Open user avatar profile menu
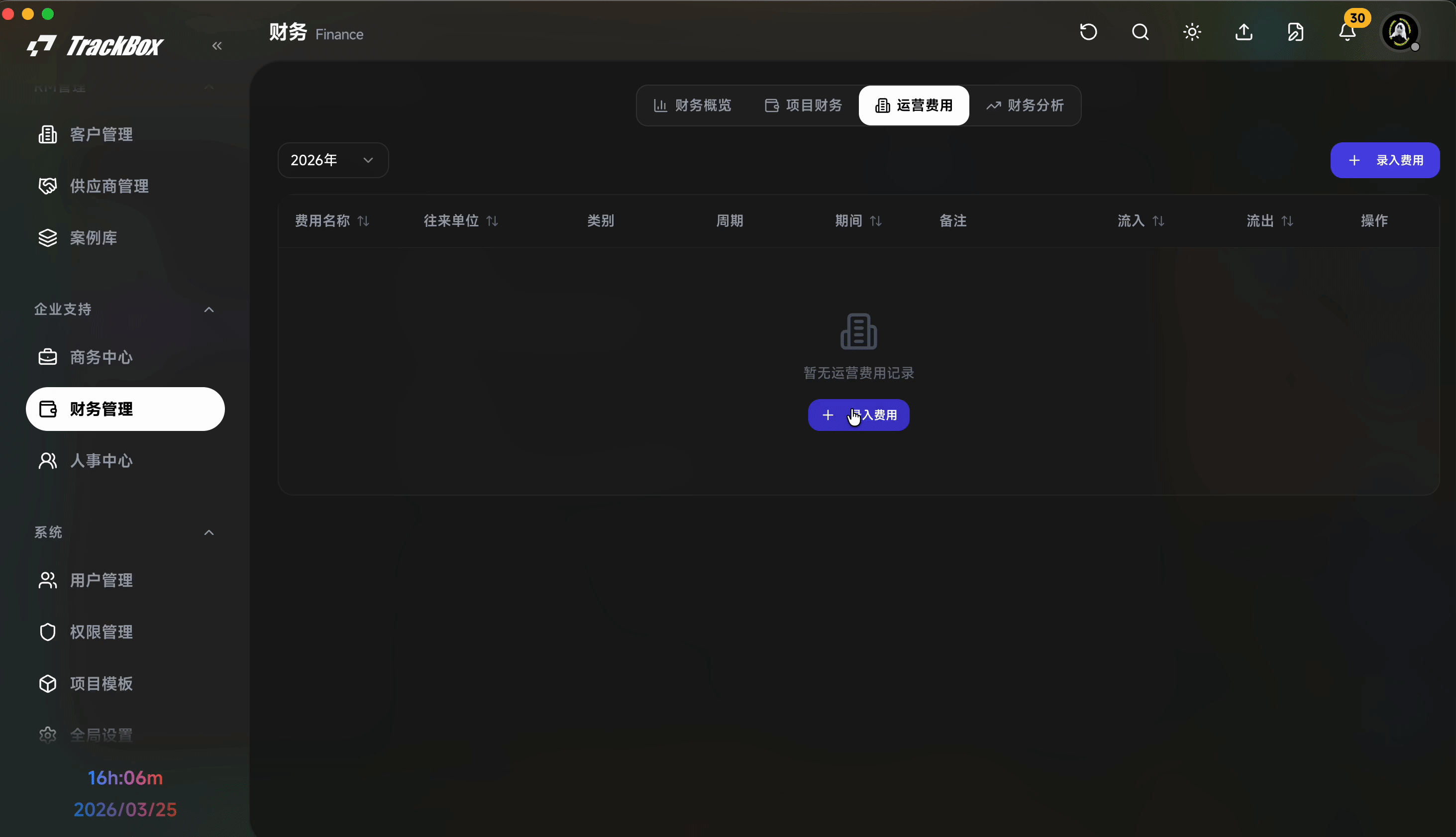Image resolution: width=1456 pixels, height=837 pixels. pyautogui.click(x=1400, y=32)
